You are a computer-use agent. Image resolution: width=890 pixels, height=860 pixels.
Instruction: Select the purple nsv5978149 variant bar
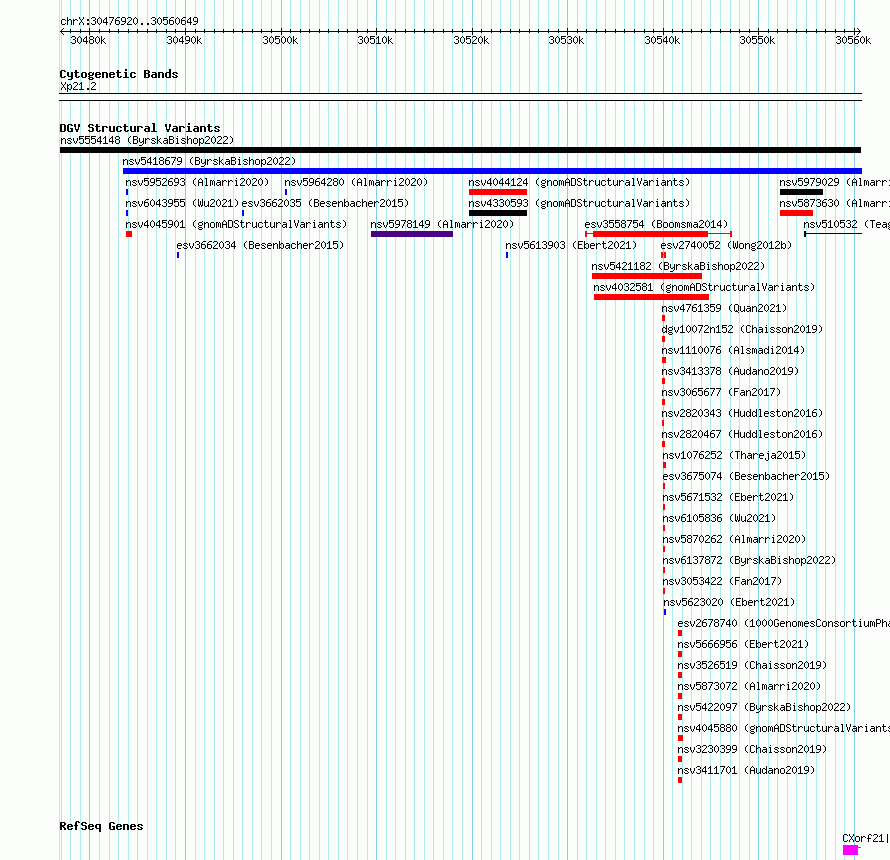(x=412, y=234)
